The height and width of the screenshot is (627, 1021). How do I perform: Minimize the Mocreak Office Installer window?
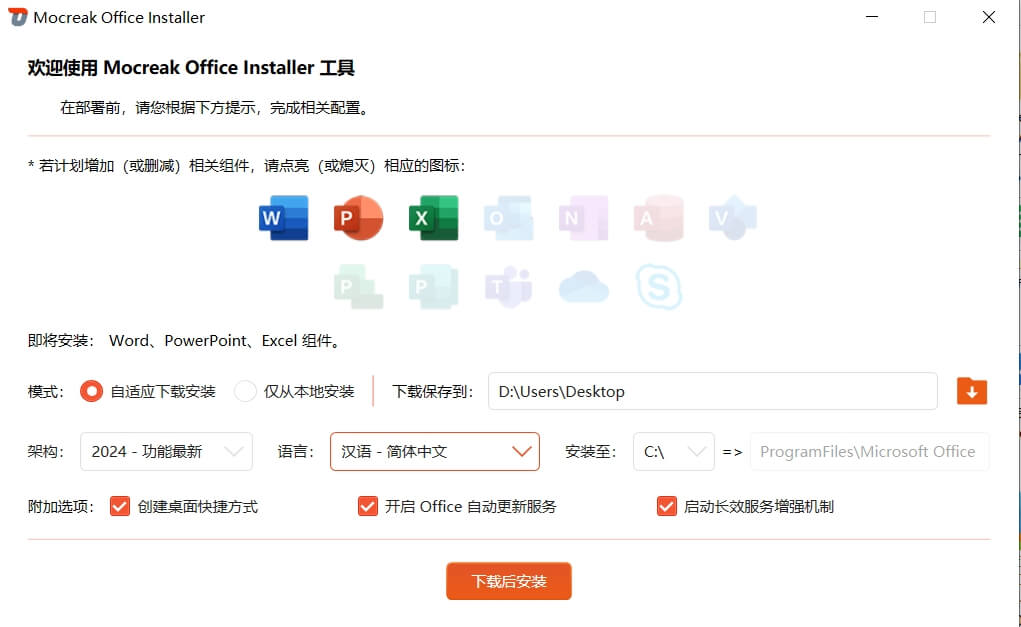(872, 17)
